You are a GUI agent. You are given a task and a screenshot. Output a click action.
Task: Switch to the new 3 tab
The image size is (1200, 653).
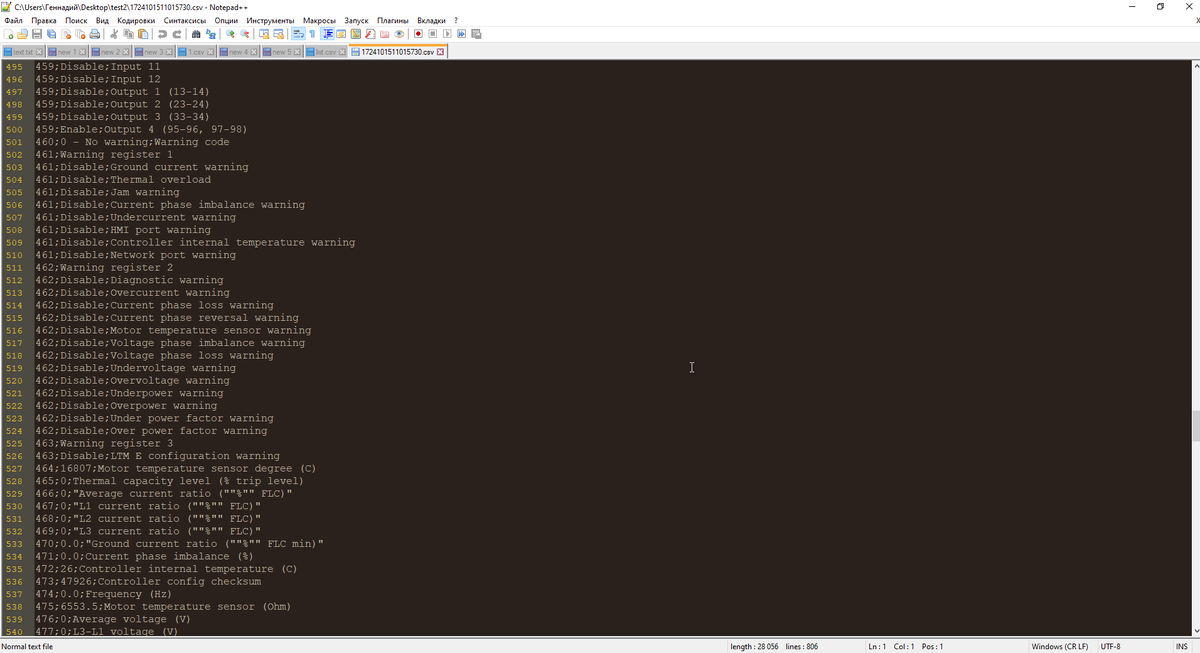pos(154,52)
